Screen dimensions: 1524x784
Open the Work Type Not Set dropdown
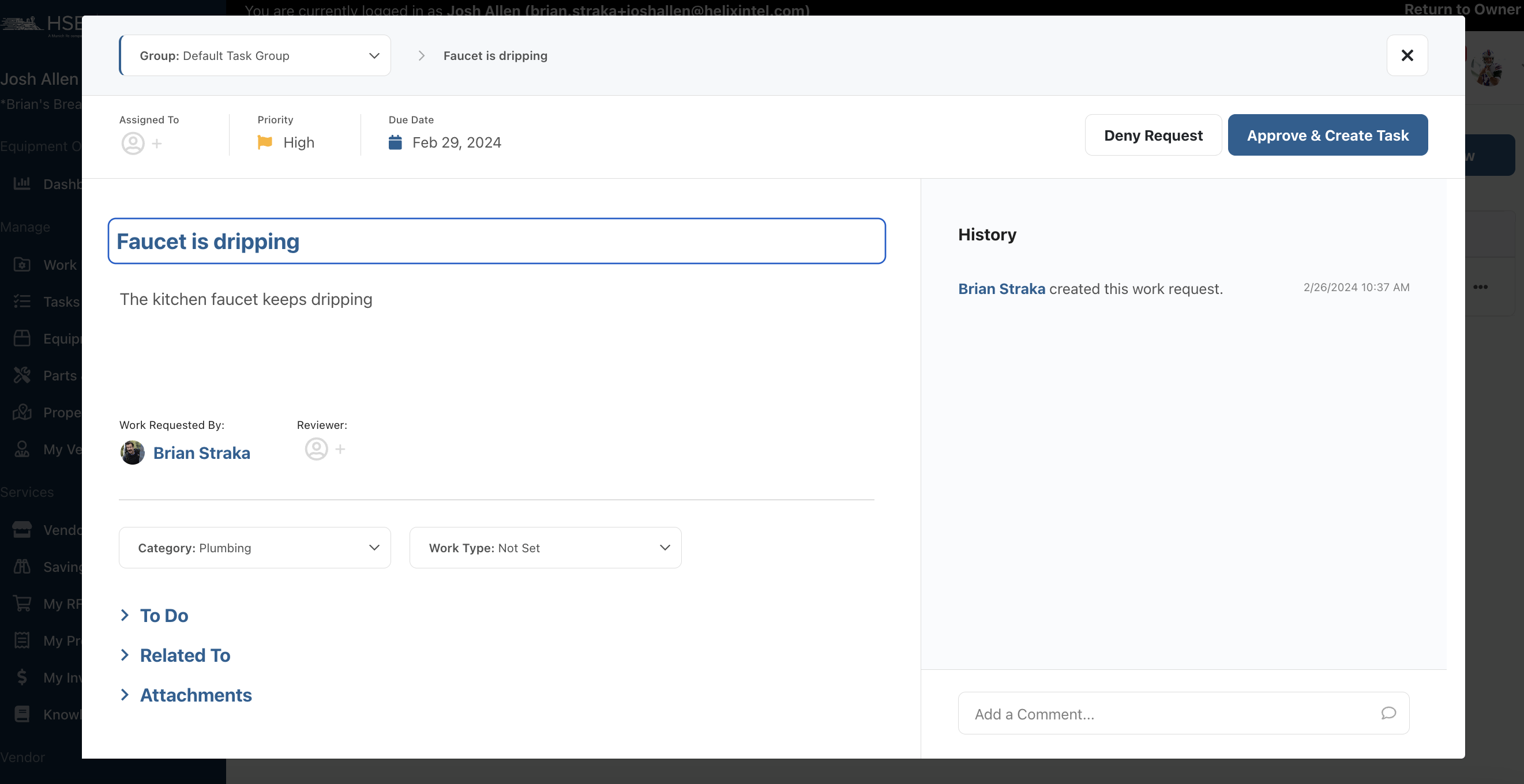[x=546, y=548]
